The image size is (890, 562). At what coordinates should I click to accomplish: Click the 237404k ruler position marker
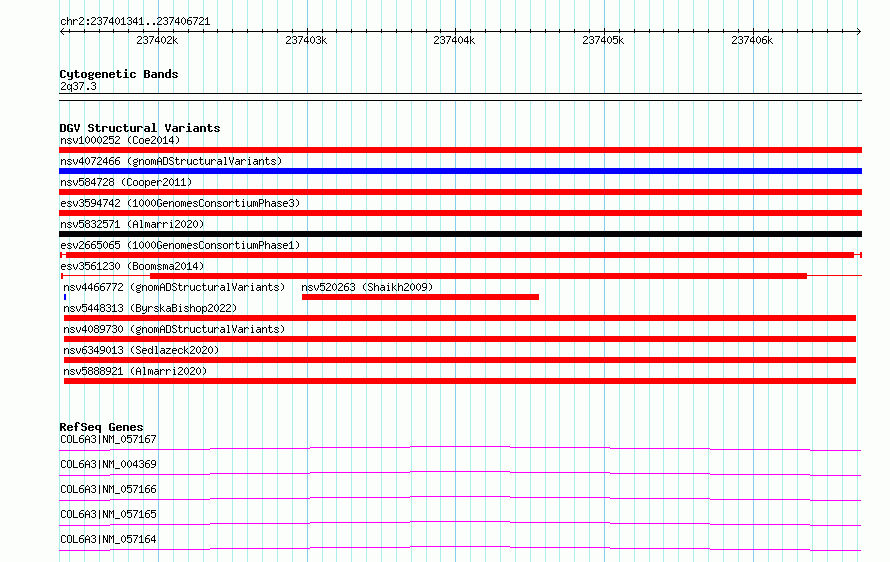(x=454, y=40)
